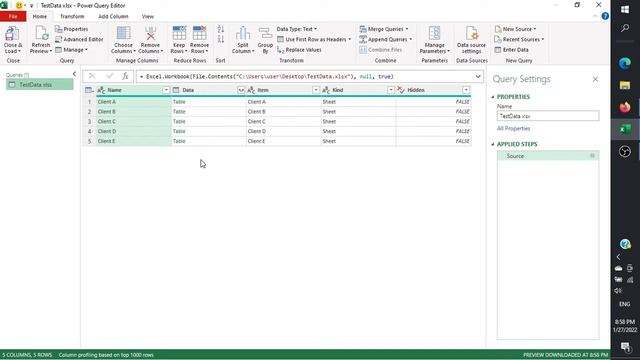Open Data source settings
The image size is (640, 360).
(471, 40)
